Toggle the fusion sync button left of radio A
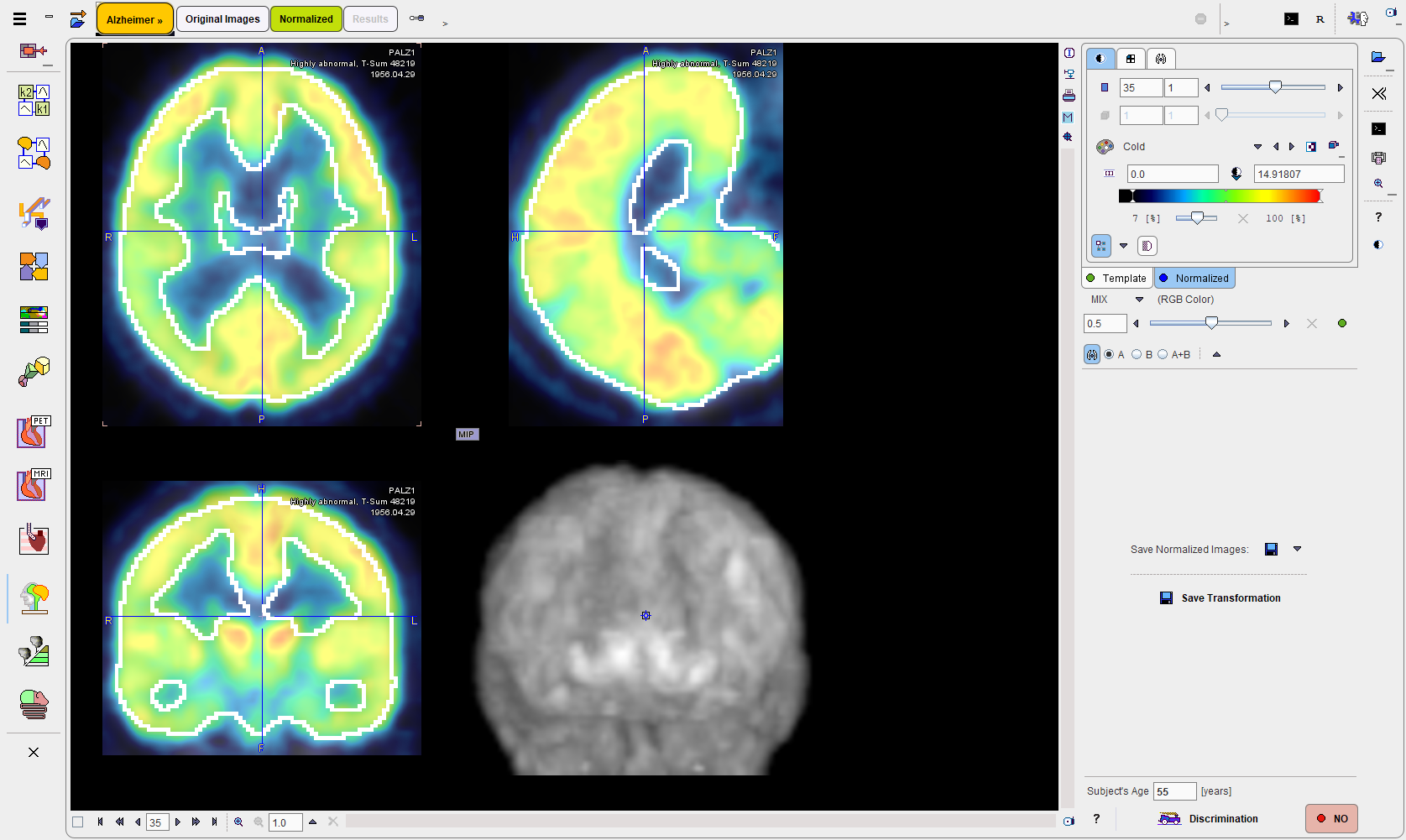The image size is (1406, 840). pyautogui.click(x=1091, y=354)
